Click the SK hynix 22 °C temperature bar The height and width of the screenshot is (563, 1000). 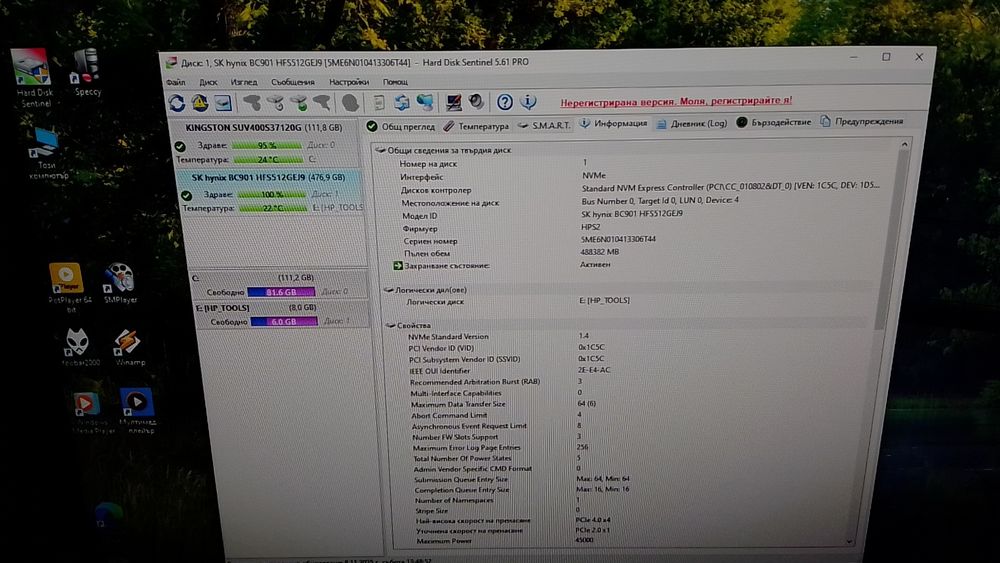click(272, 208)
